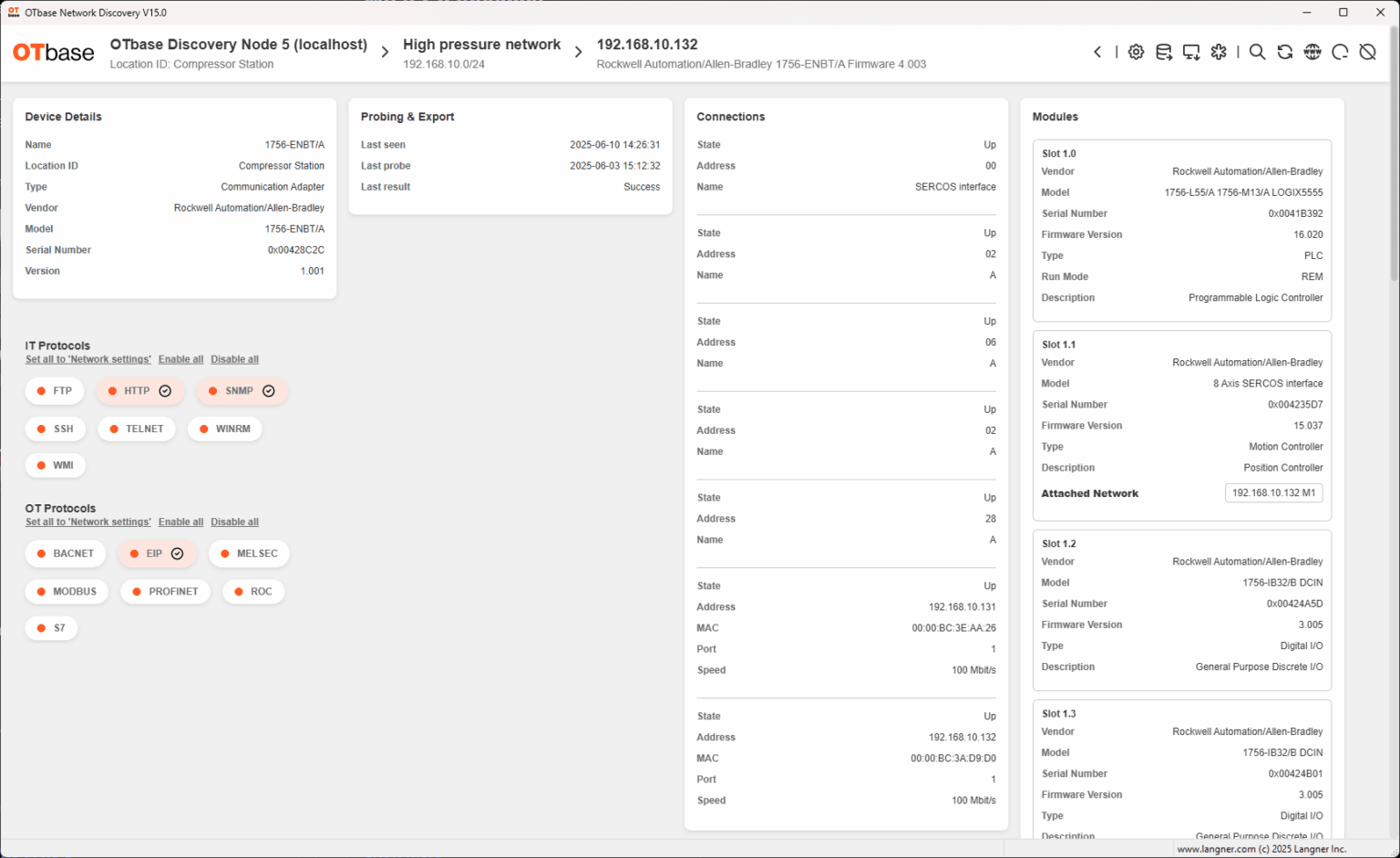Viewport: 1400px width, 858px height.
Task: Click the blocked-circle icon at toolbar end
Action: point(1368,52)
